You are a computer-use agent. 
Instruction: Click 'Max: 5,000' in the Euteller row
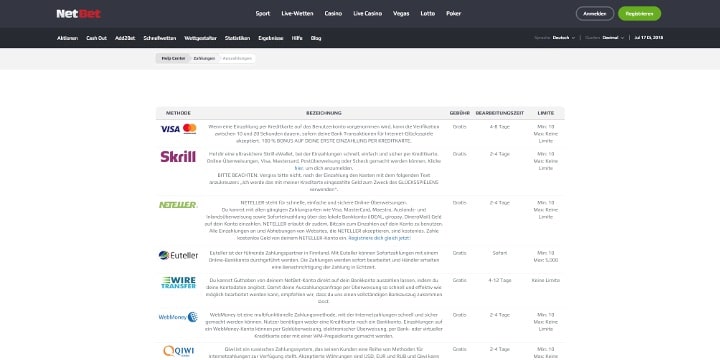coord(546,260)
